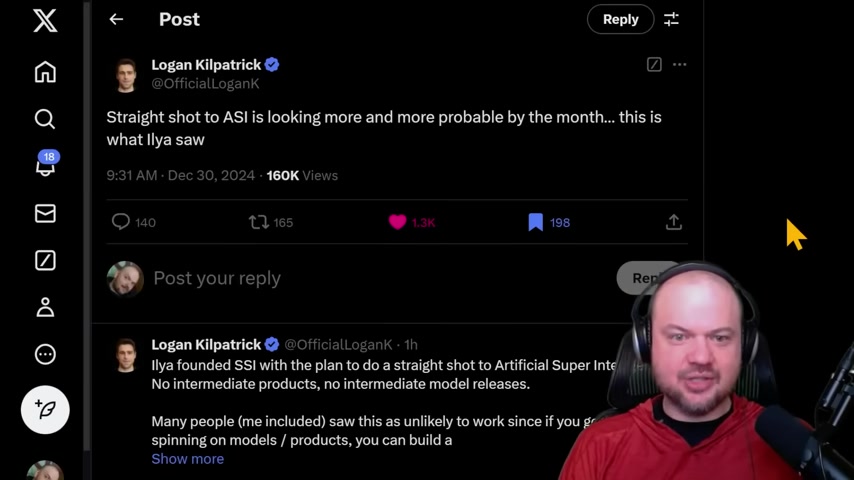Viewport: 854px width, 480px height.
Task: Go to Home in sidebar
Action: point(45,72)
